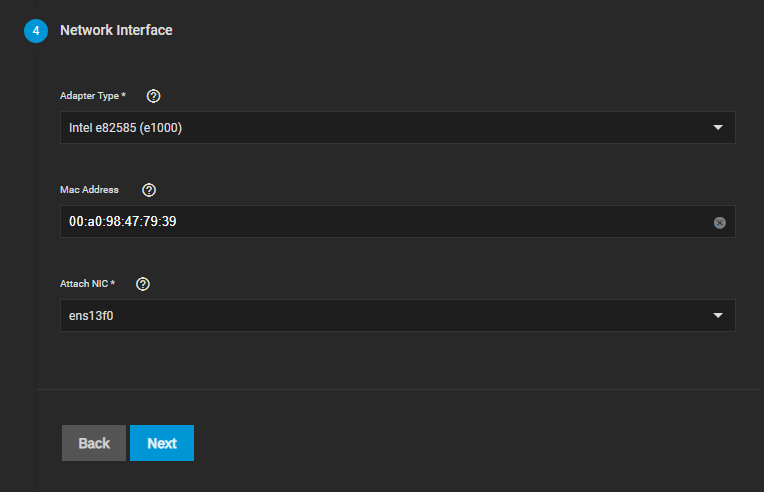
Task: Open the Network Interface step header
Action: tap(116, 30)
